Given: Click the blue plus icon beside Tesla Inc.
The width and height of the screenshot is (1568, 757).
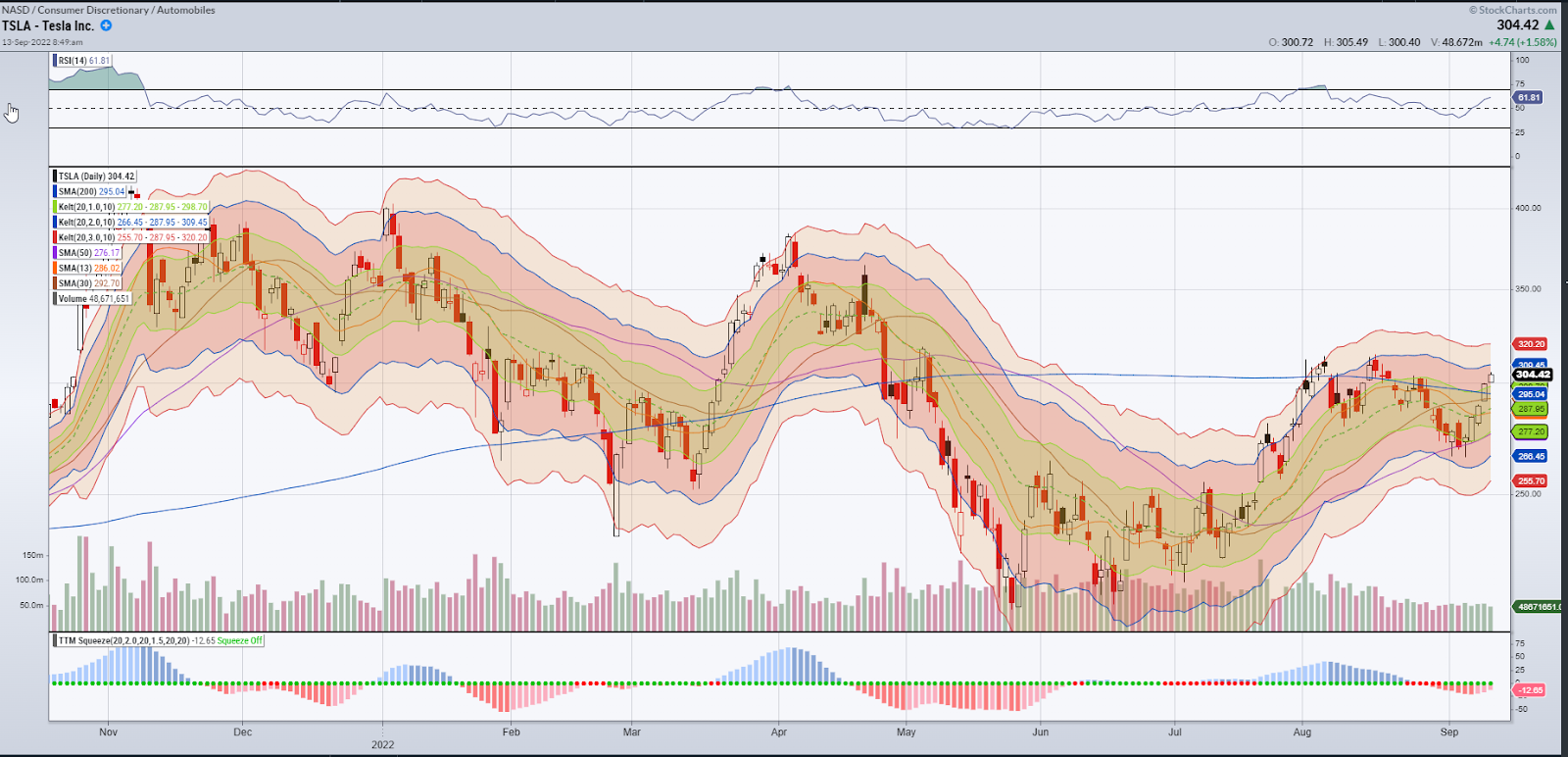Looking at the screenshot, I should click(x=106, y=25).
